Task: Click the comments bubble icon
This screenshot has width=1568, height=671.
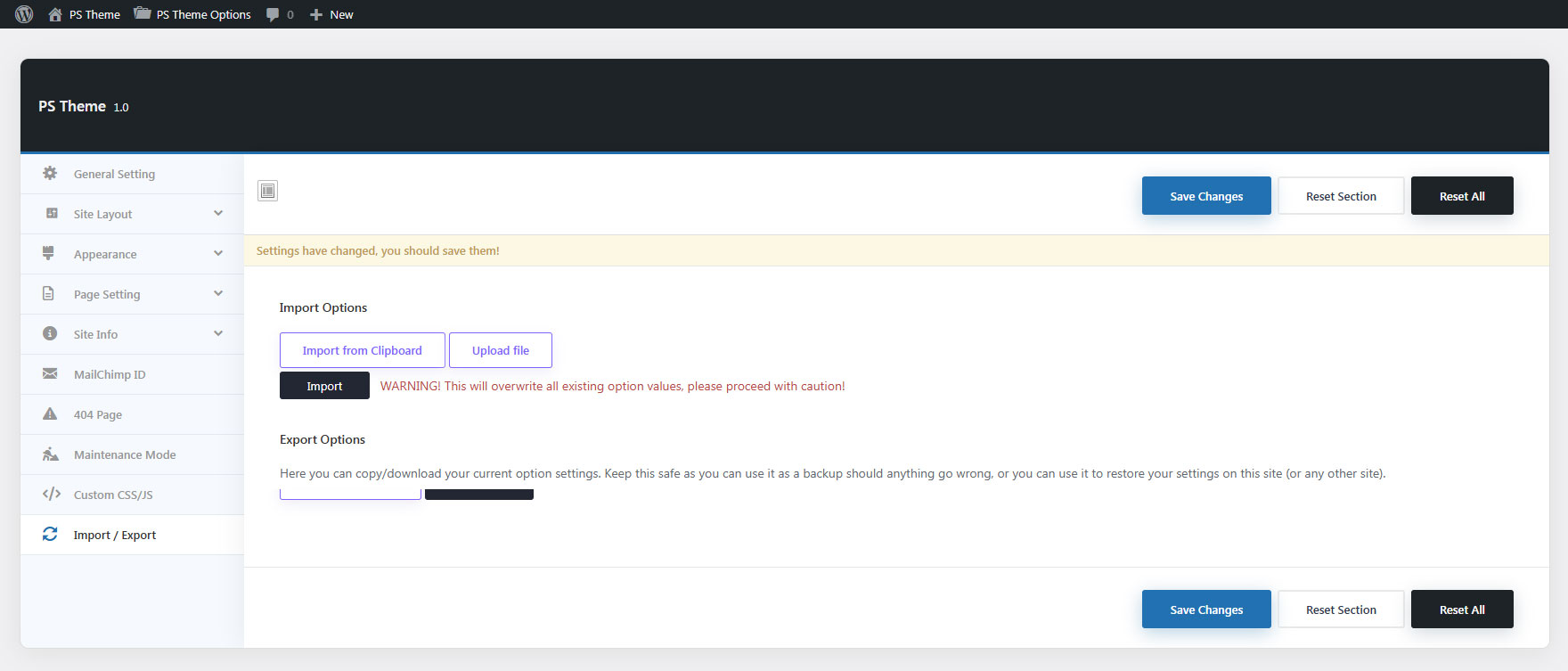Action: pyautogui.click(x=273, y=14)
